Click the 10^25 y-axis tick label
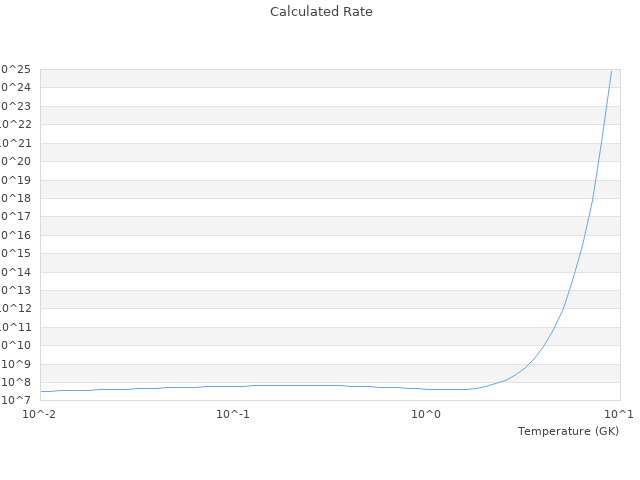Viewport: 640px width, 480px height. [x=16, y=69]
